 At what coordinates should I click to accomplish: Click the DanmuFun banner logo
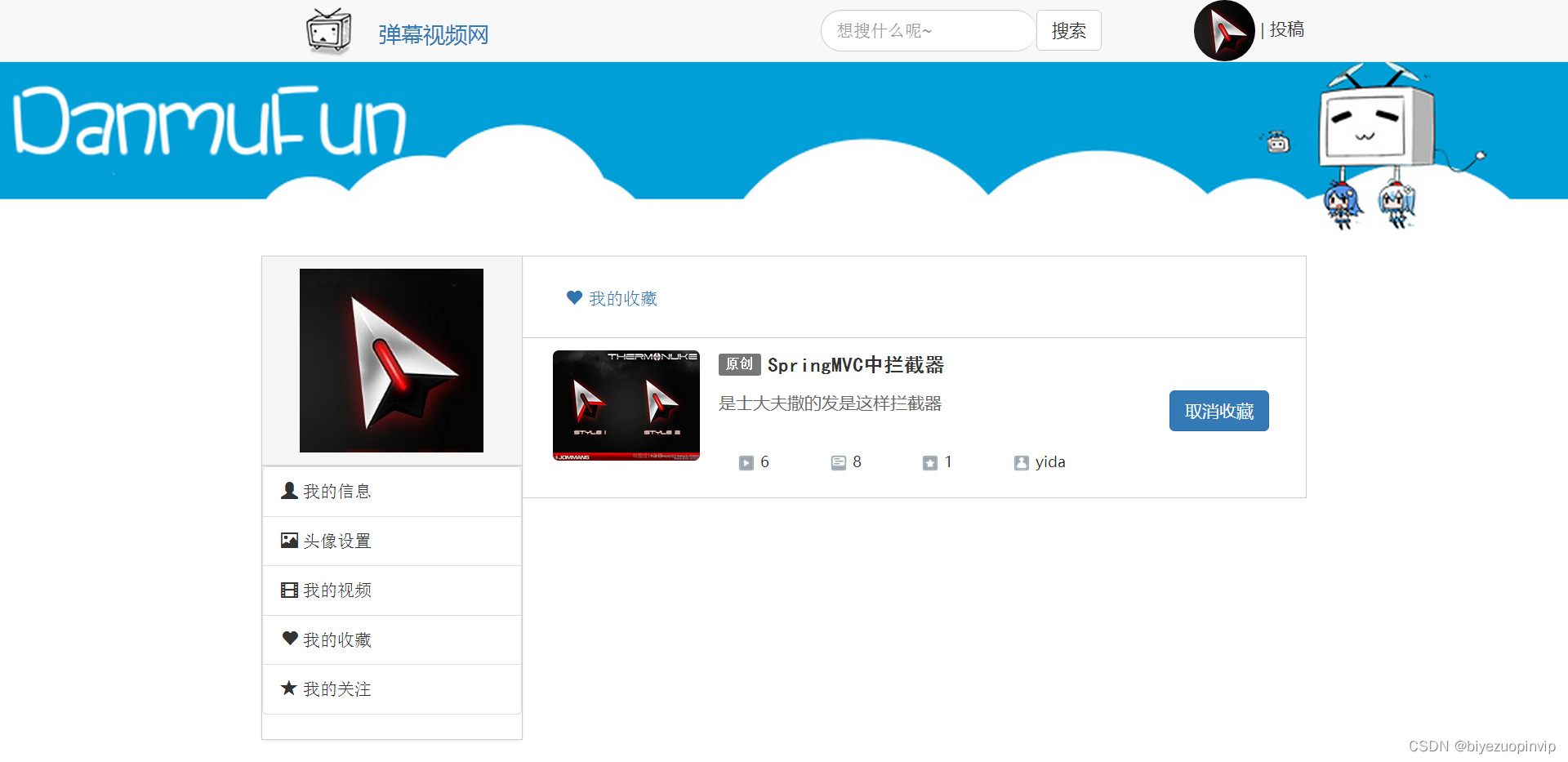click(x=210, y=121)
